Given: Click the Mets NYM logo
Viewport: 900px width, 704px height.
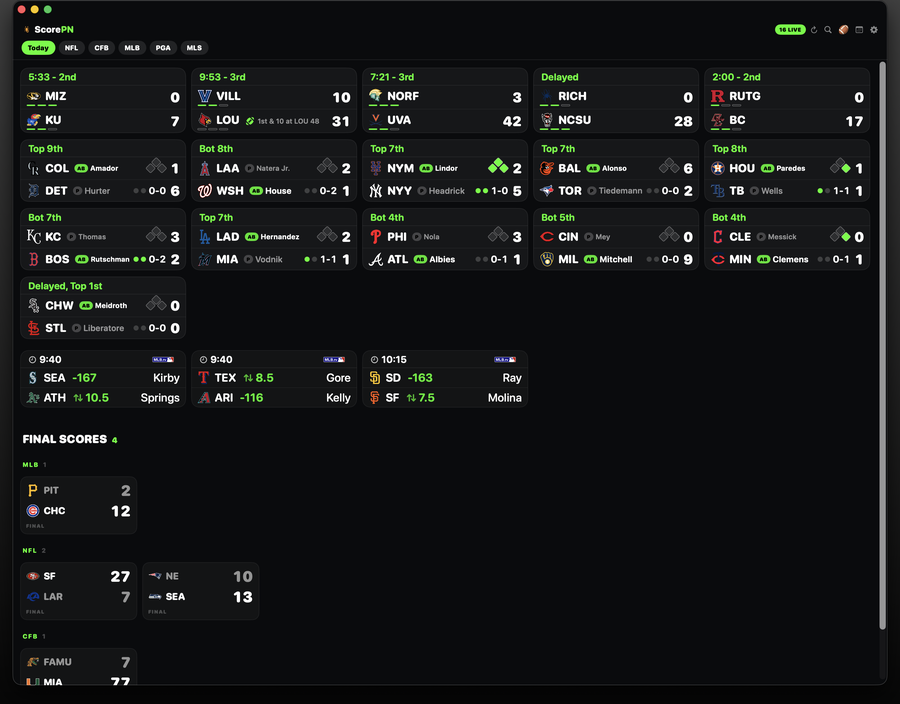Looking at the screenshot, I should (x=375, y=168).
